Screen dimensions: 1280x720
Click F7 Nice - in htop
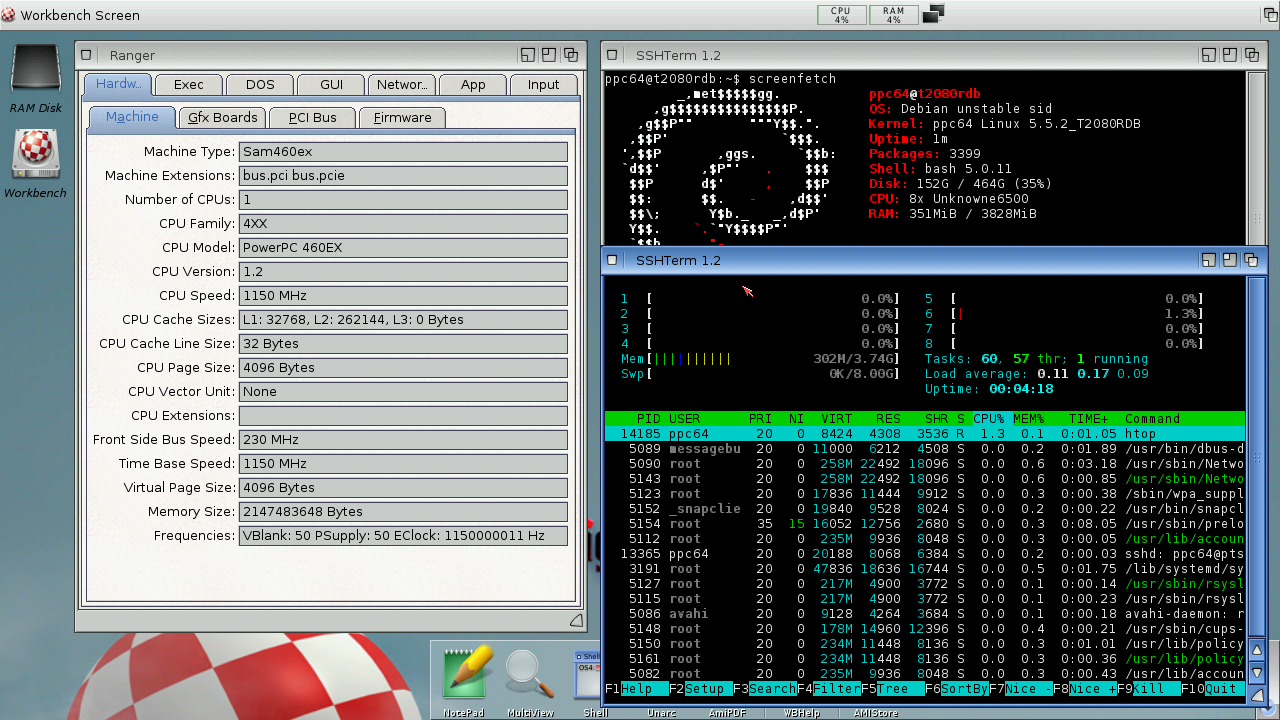1020,689
